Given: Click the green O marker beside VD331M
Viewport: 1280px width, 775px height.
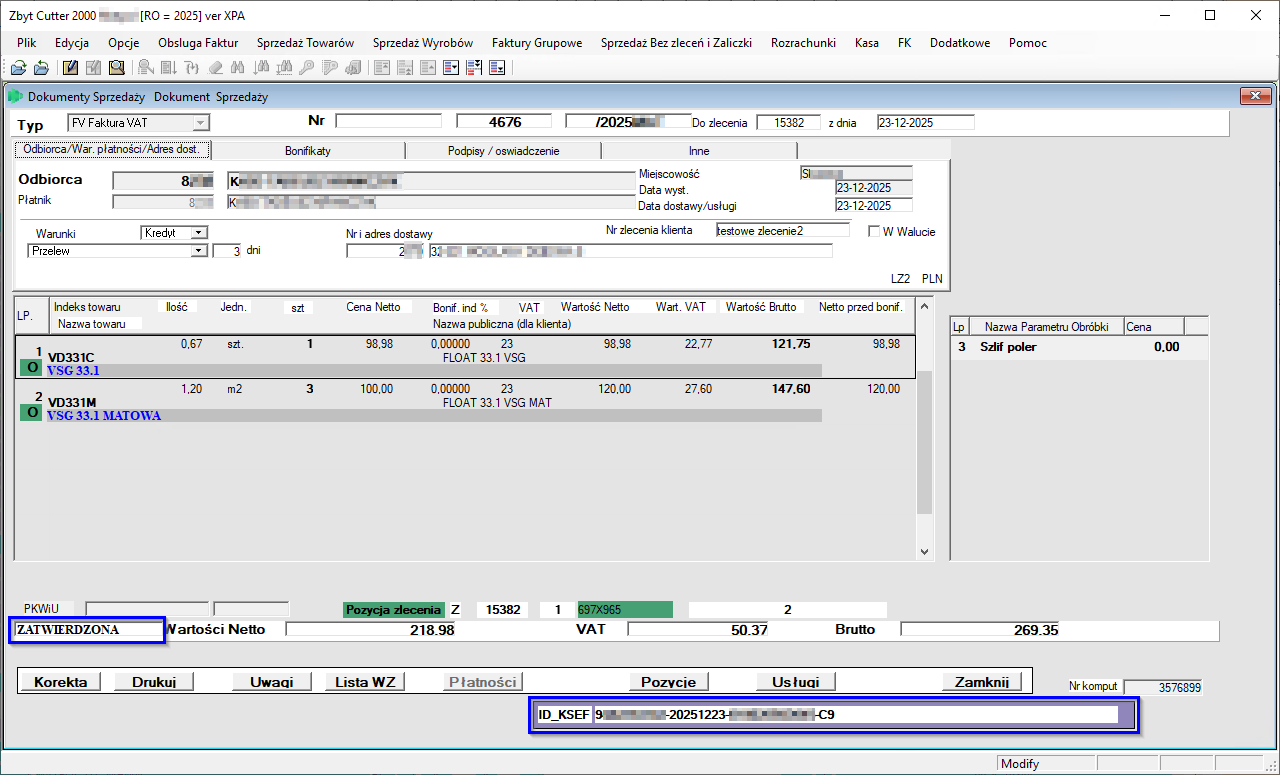Looking at the screenshot, I should pos(32,412).
